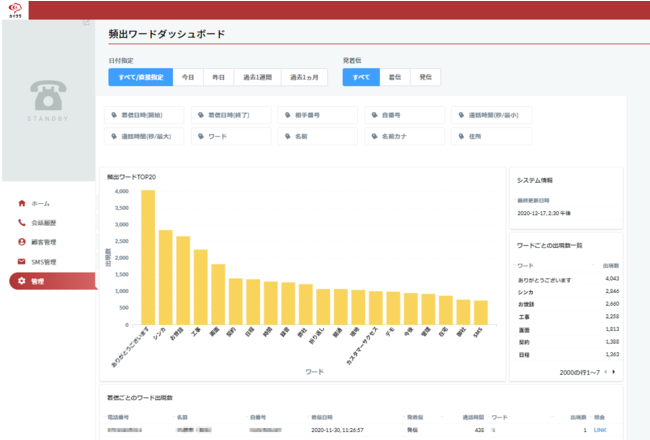Click the home icon in the sidebar
Viewport: 650px width, 440px height.
tap(22, 203)
